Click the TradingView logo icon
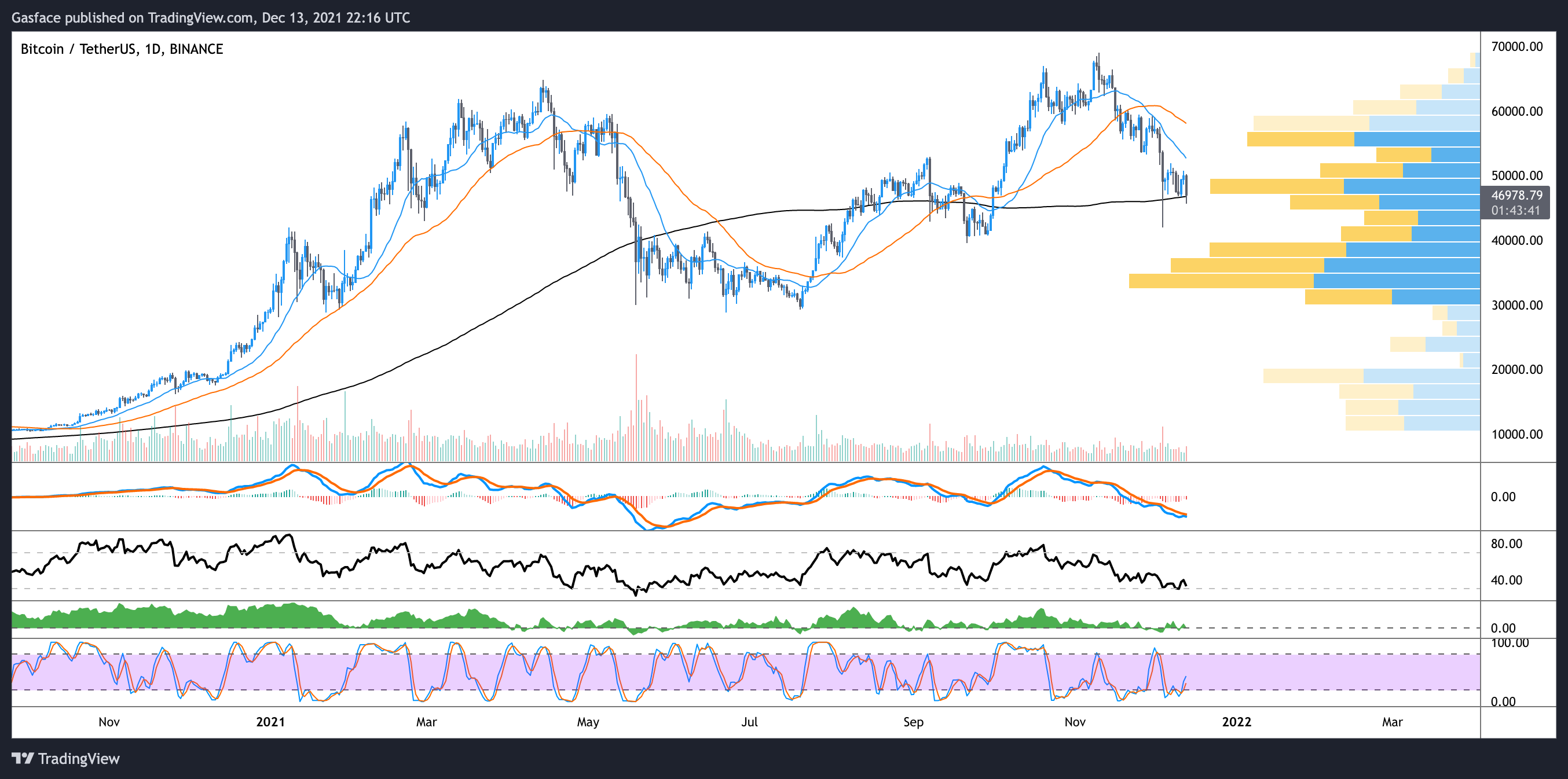 pyautogui.click(x=23, y=758)
